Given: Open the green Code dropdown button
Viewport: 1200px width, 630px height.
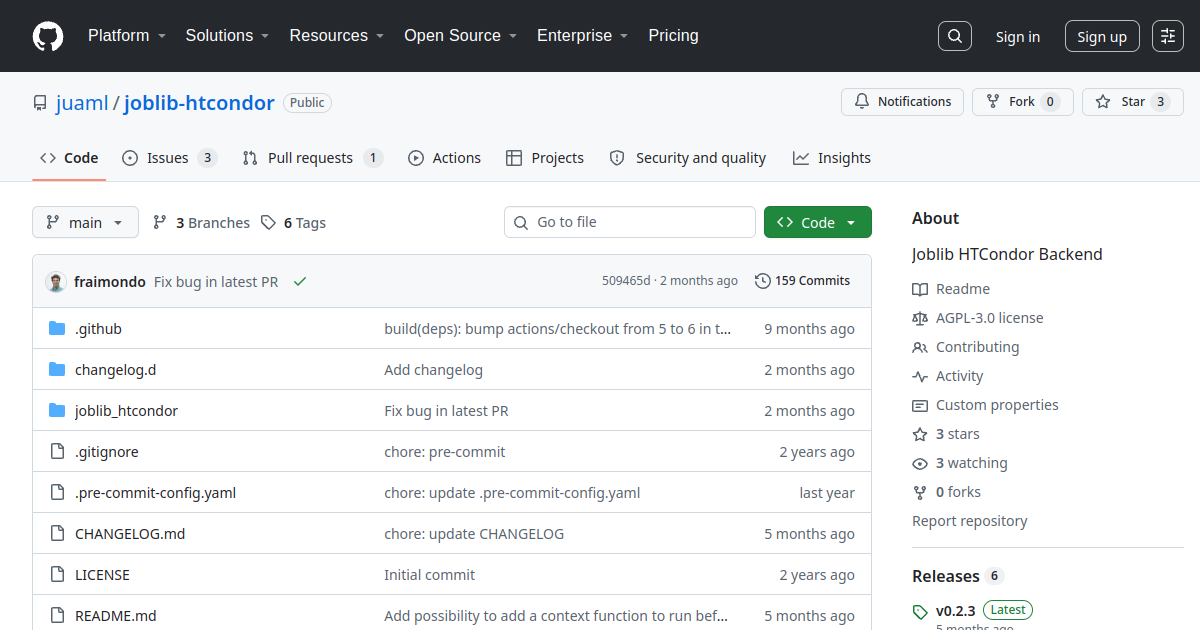Looking at the screenshot, I should [x=818, y=222].
